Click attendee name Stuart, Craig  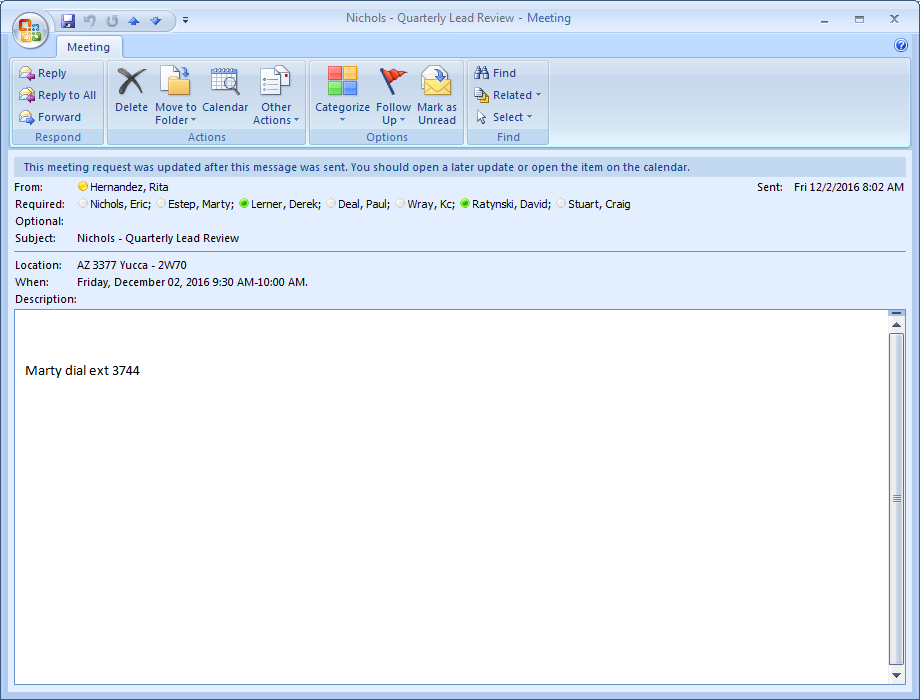coord(599,204)
